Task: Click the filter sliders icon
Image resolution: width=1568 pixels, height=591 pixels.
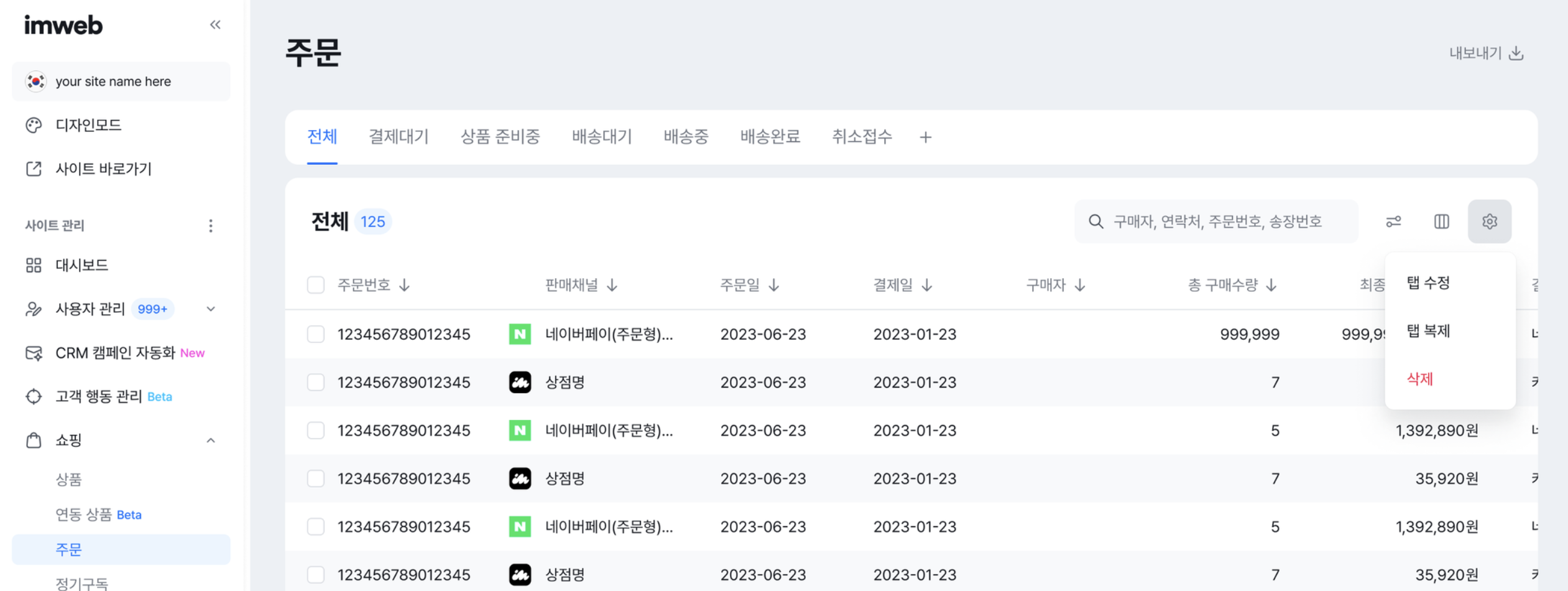Action: (1393, 221)
